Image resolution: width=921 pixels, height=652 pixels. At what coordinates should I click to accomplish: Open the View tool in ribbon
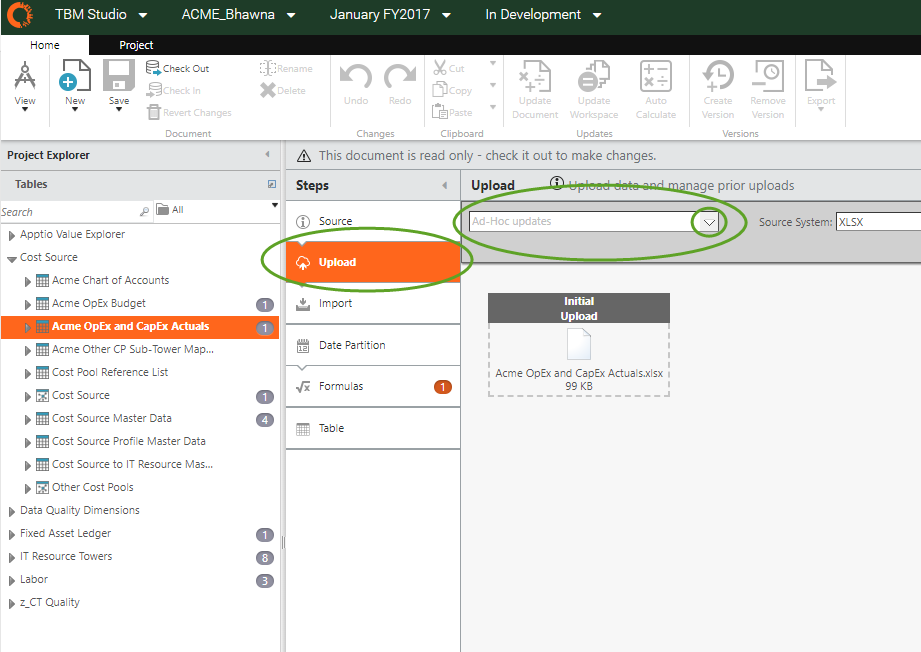pyautogui.click(x=25, y=85)
